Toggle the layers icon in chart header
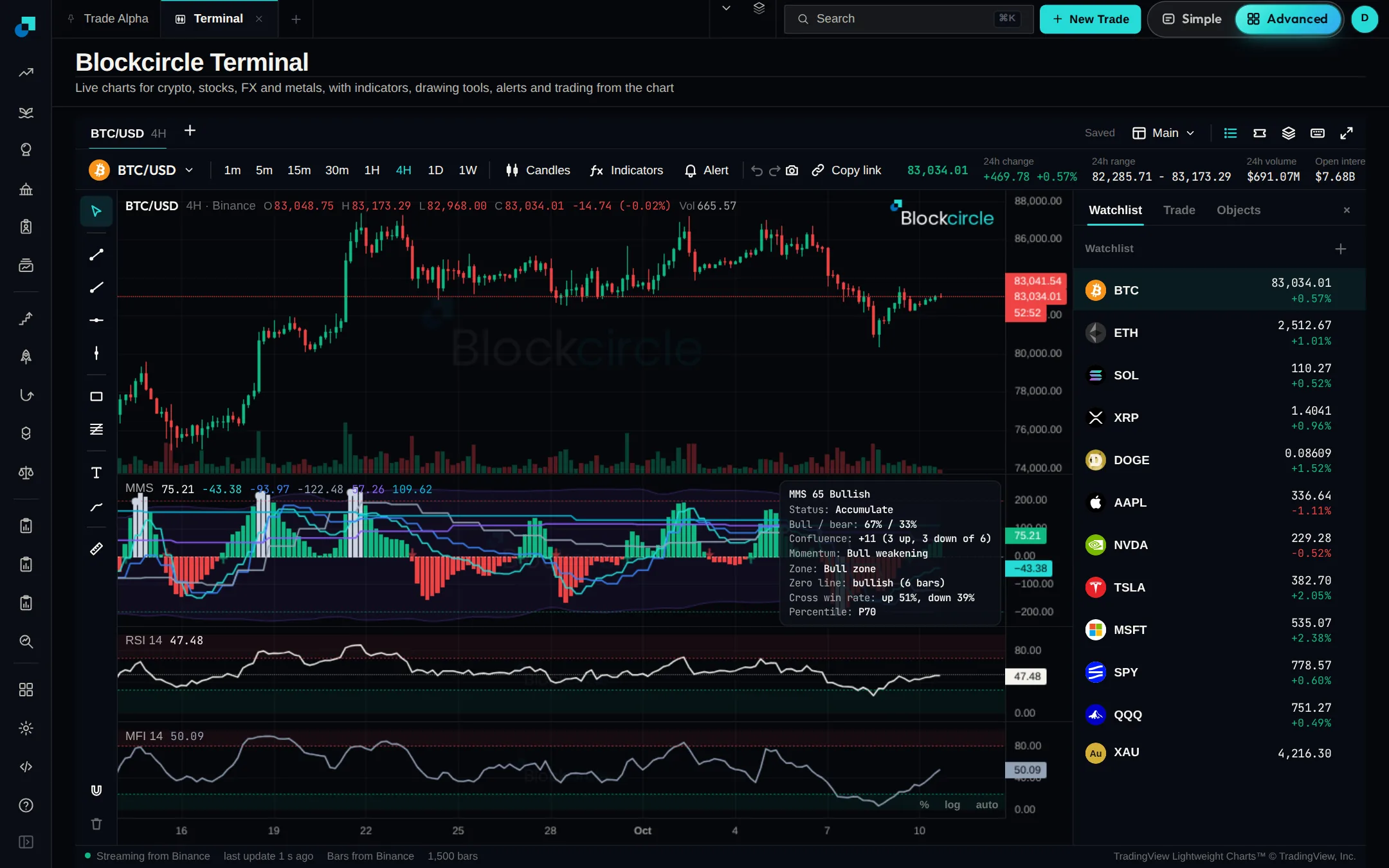This screenshot has width=1389, height=868. pos(1289,133)
